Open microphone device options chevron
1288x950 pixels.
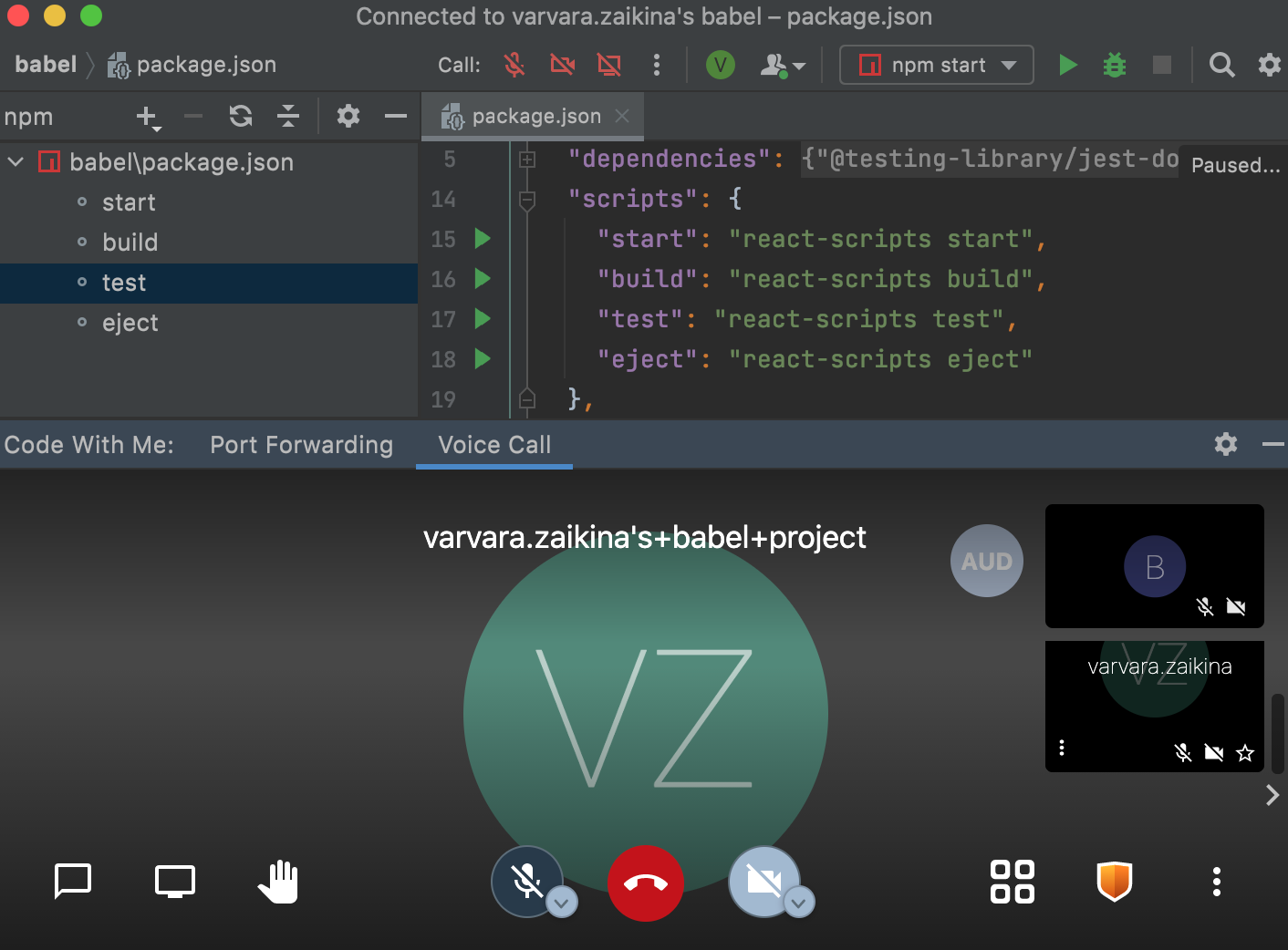[x=562, y=903]
